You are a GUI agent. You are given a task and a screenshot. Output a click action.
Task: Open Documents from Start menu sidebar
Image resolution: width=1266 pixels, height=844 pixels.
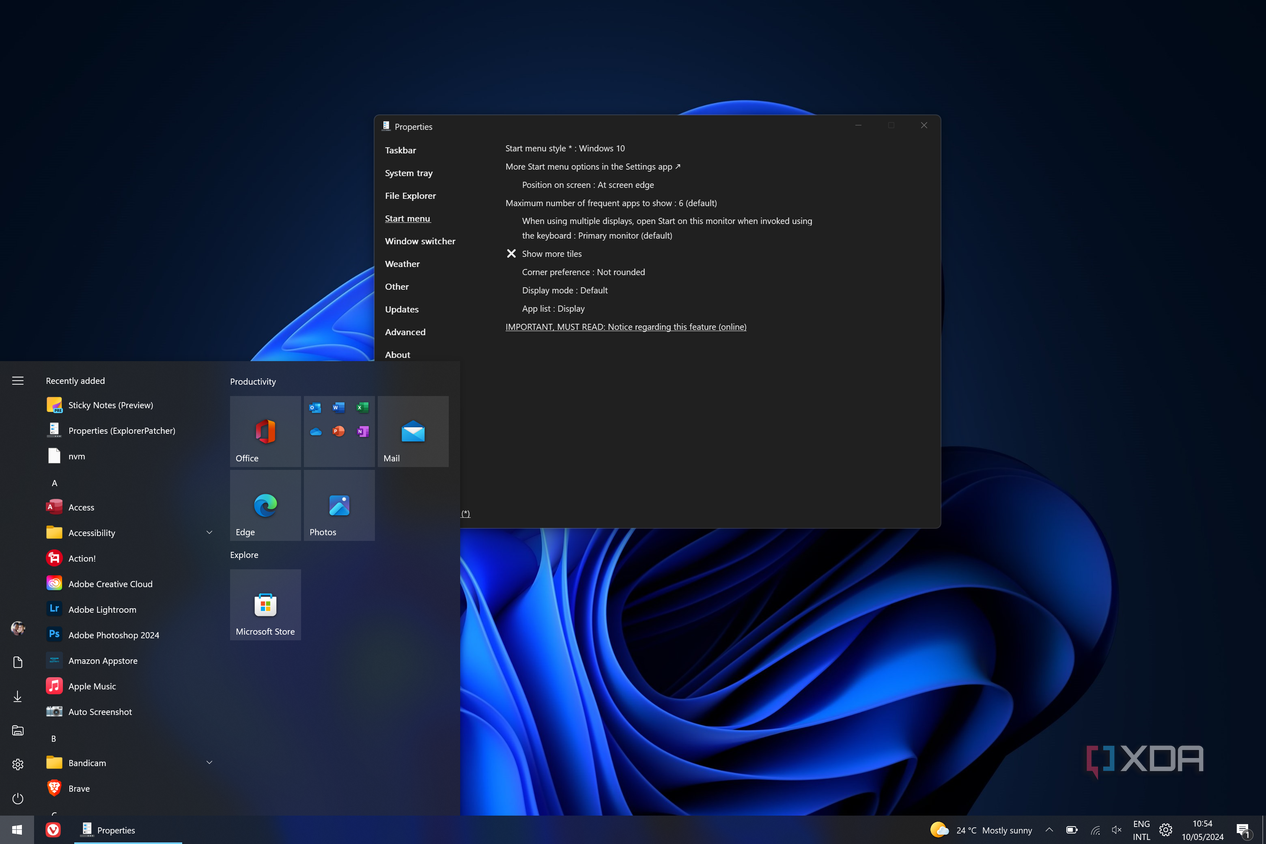click(17, 662)
